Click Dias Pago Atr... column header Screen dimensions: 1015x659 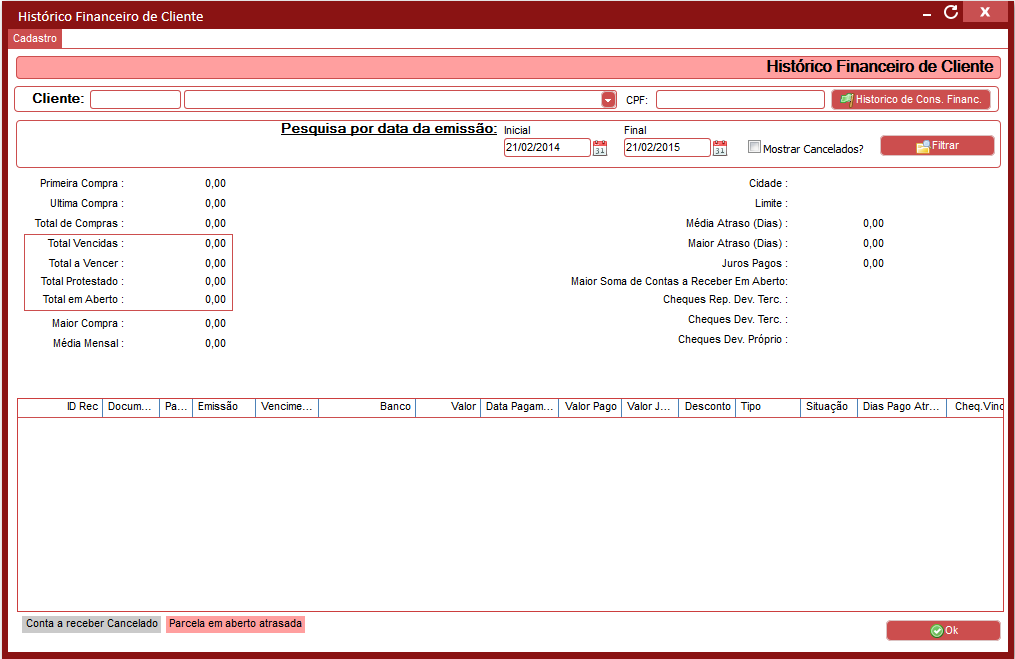click(x=902, y=407)
